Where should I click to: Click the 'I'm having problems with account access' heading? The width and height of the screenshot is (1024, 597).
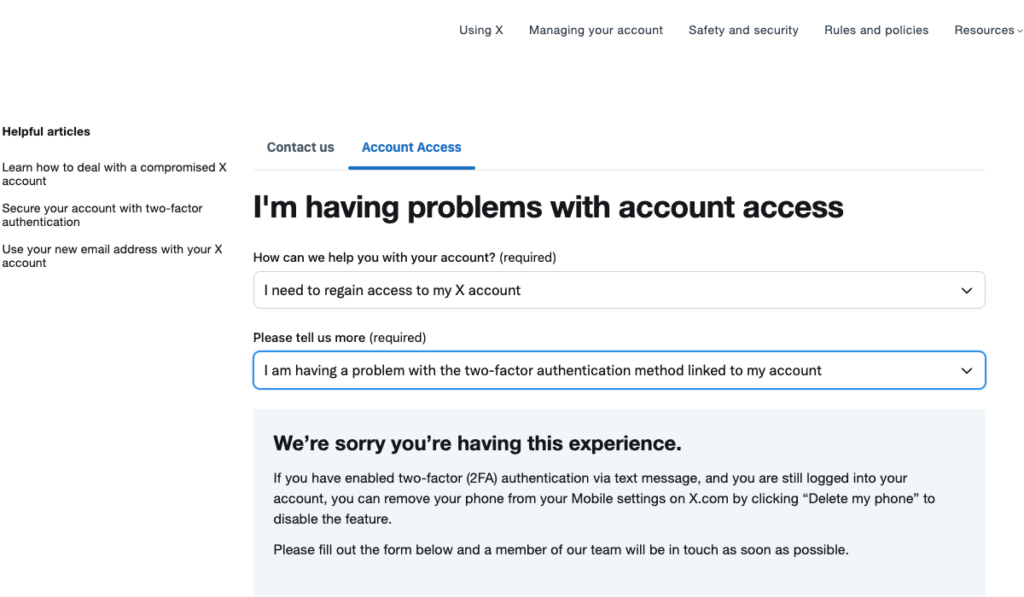(x=548, y=207)
